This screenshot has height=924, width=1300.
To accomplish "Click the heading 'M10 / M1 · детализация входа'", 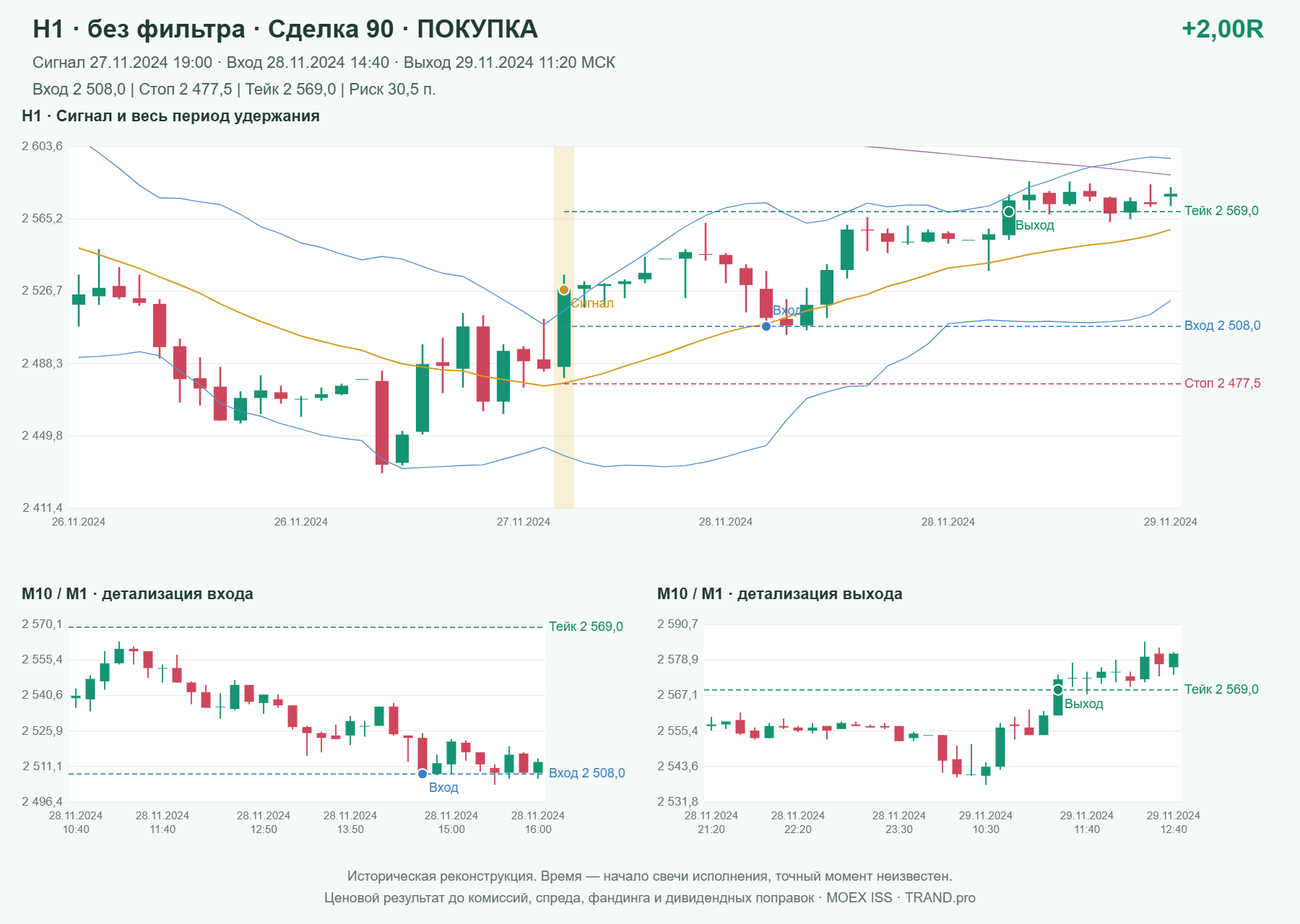I will (137, 594).
